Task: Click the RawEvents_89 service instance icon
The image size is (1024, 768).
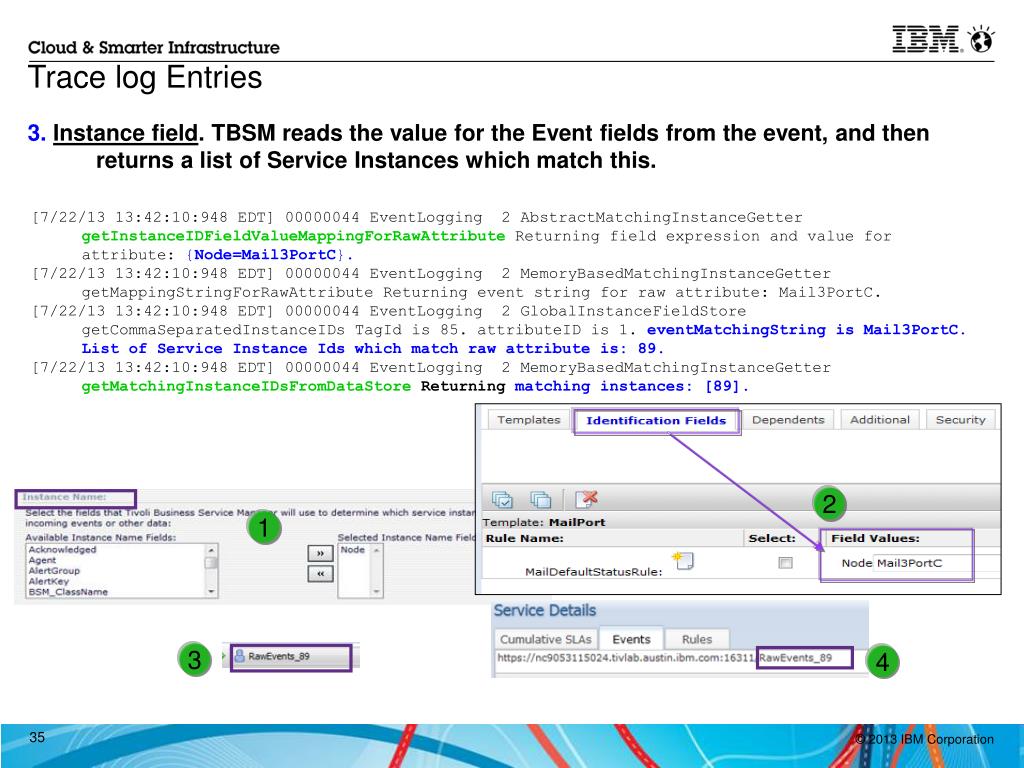Action: 239,656
